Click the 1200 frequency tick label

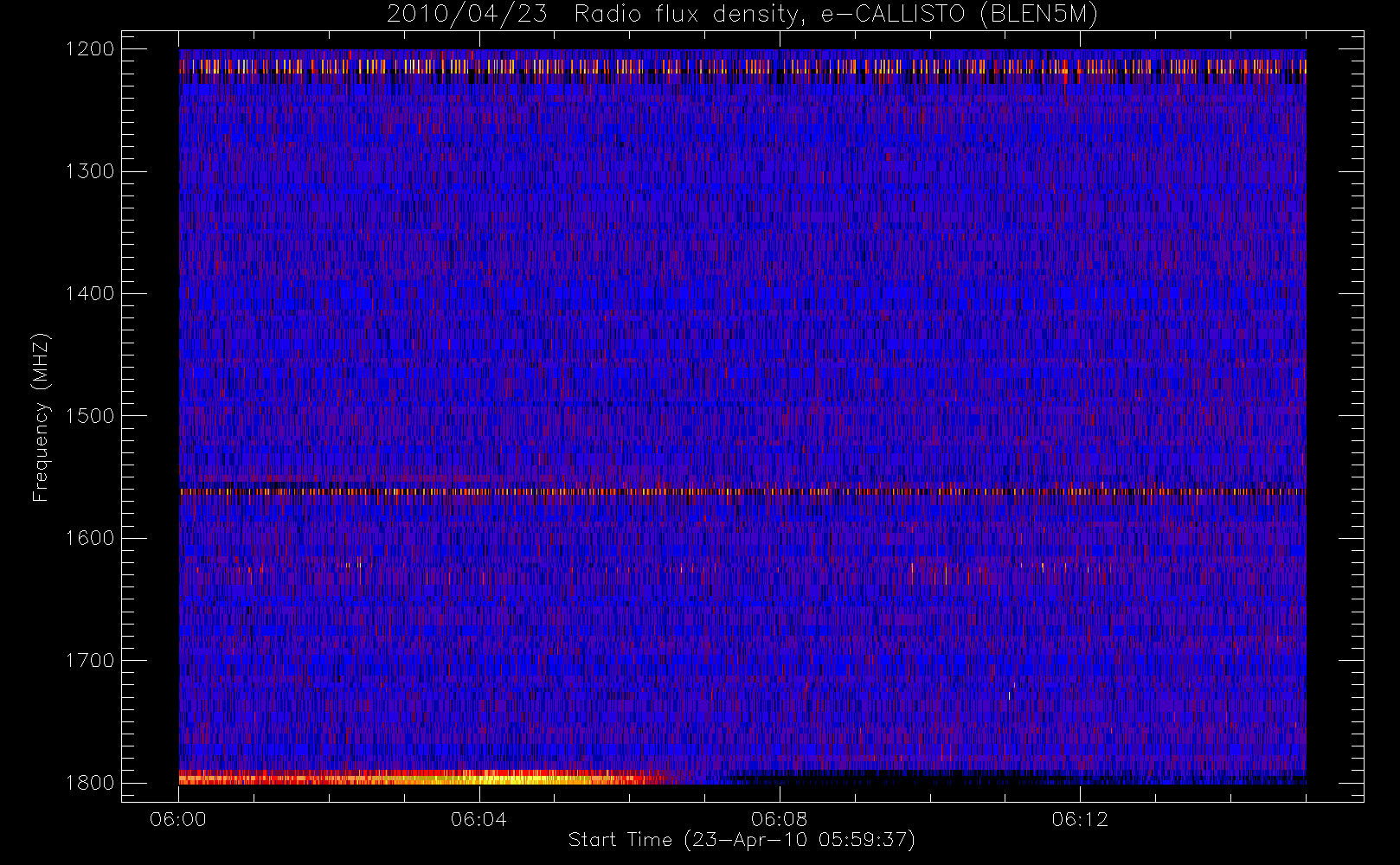pyautogui.click(x=90, y=49)
